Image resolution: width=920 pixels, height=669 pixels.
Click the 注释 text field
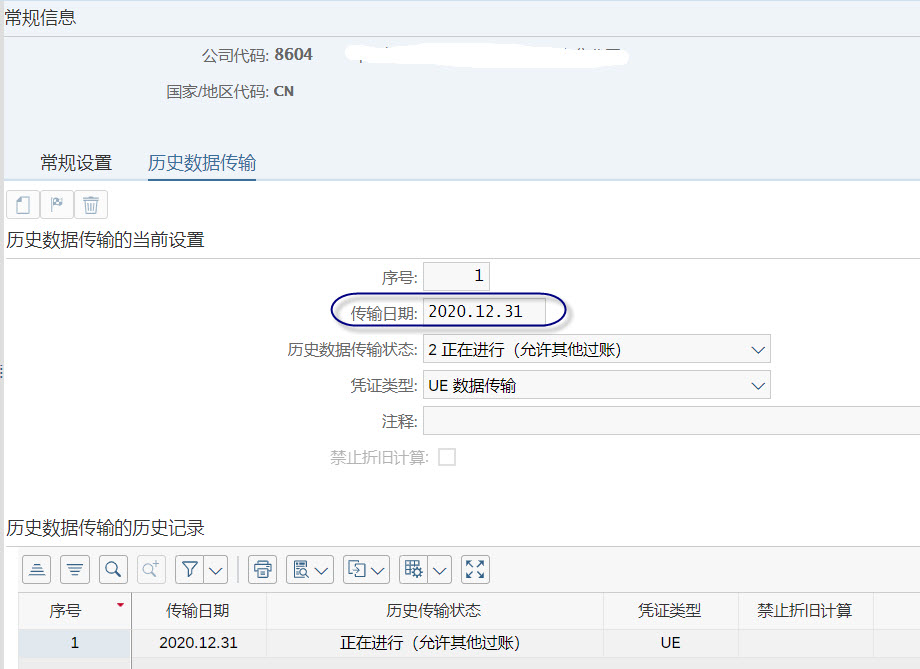(x=671, y=421)
